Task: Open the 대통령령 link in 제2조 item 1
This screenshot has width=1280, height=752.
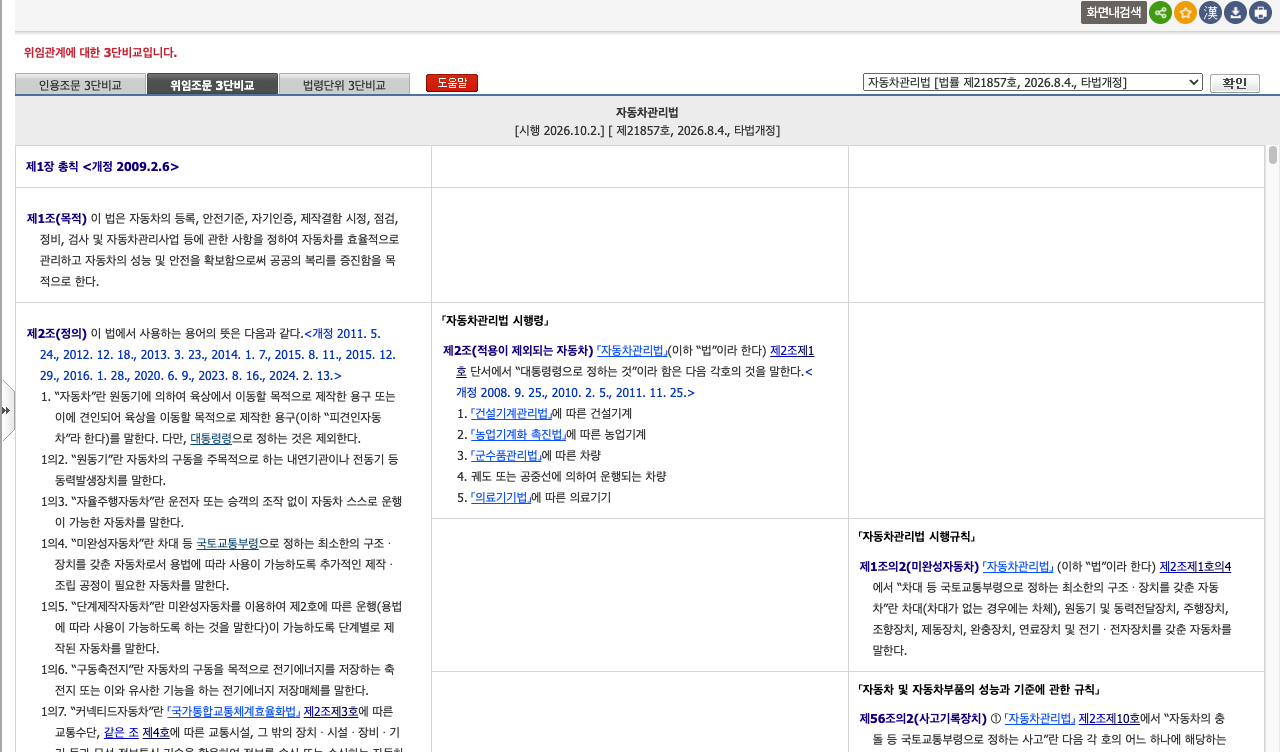Action: tap(211, 438)
